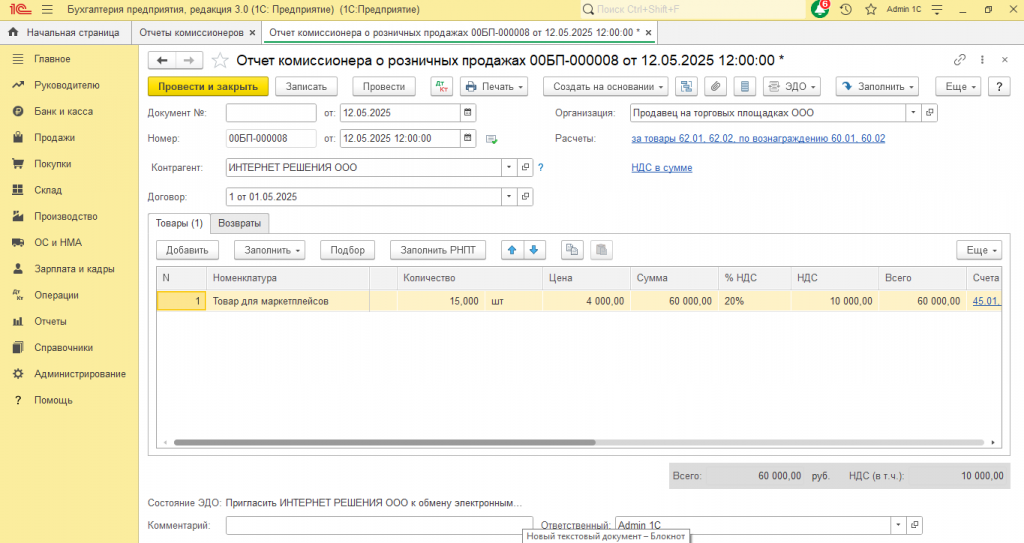Copy link to document icon

[x=959, y=60]
